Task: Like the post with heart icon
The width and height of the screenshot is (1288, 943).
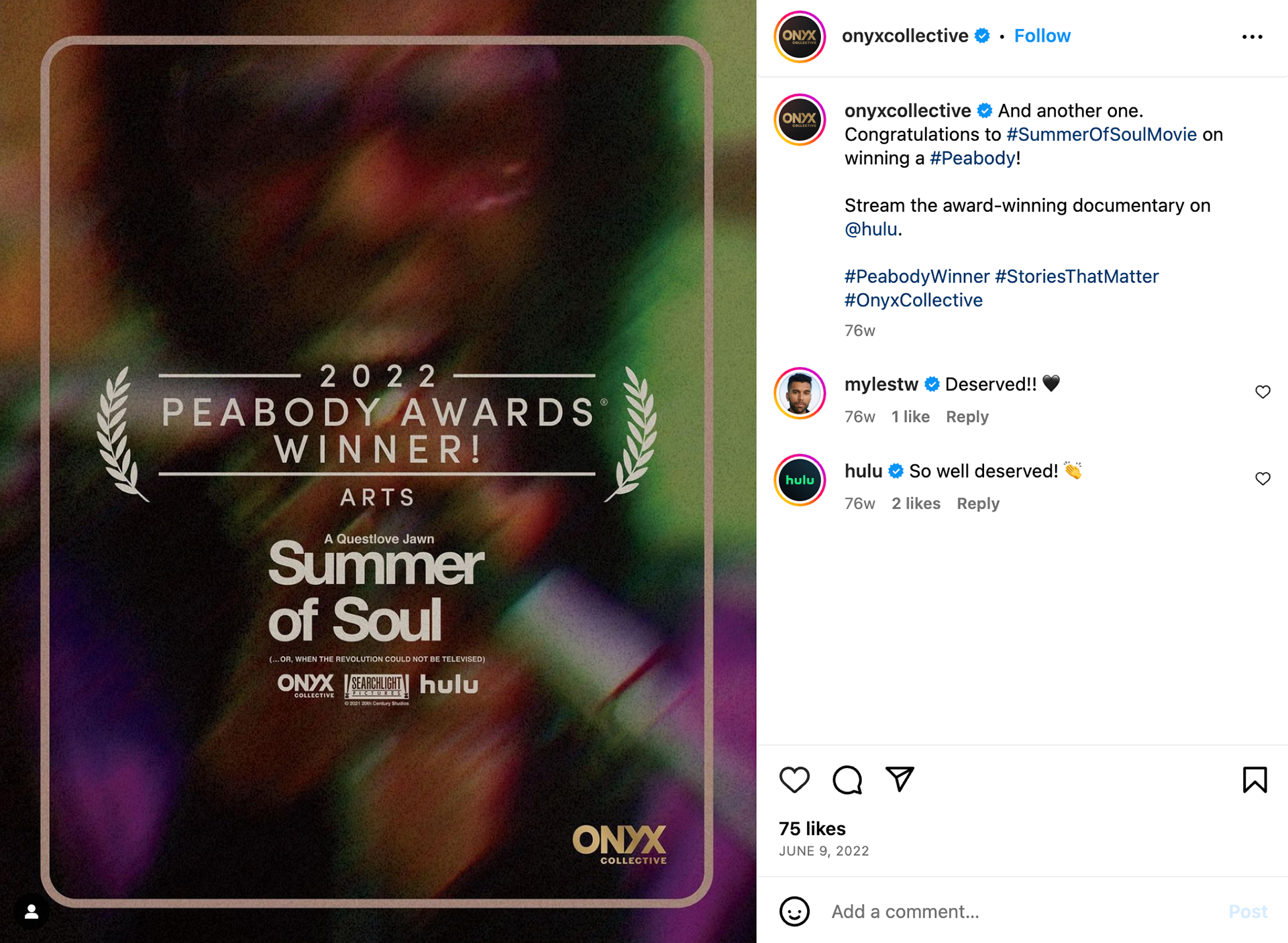Action: tap(794, 779)
